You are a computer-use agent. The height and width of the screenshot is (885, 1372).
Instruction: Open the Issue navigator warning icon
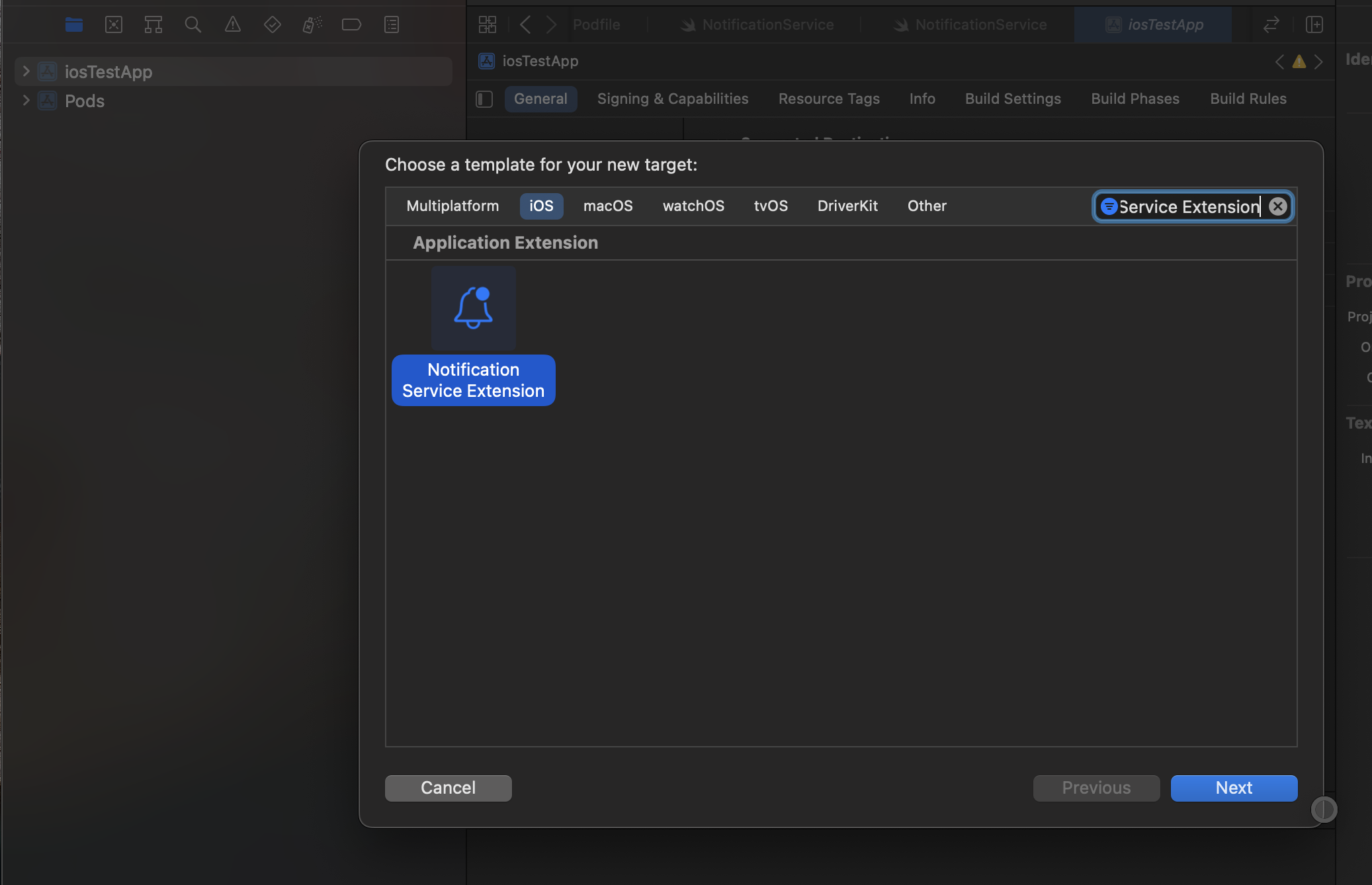coord(233,24)
